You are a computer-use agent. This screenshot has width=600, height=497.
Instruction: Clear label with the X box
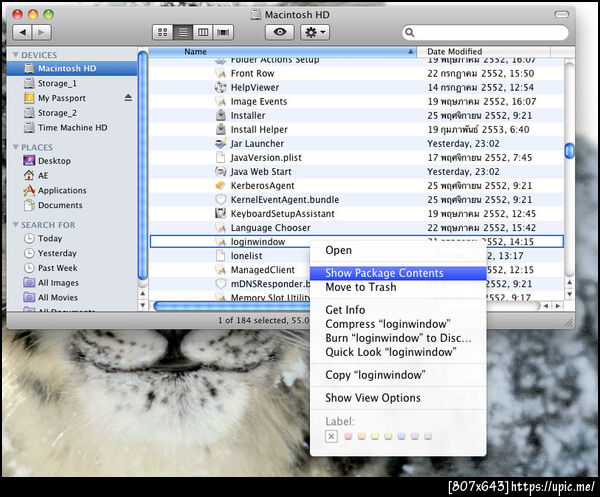(331, 436)
